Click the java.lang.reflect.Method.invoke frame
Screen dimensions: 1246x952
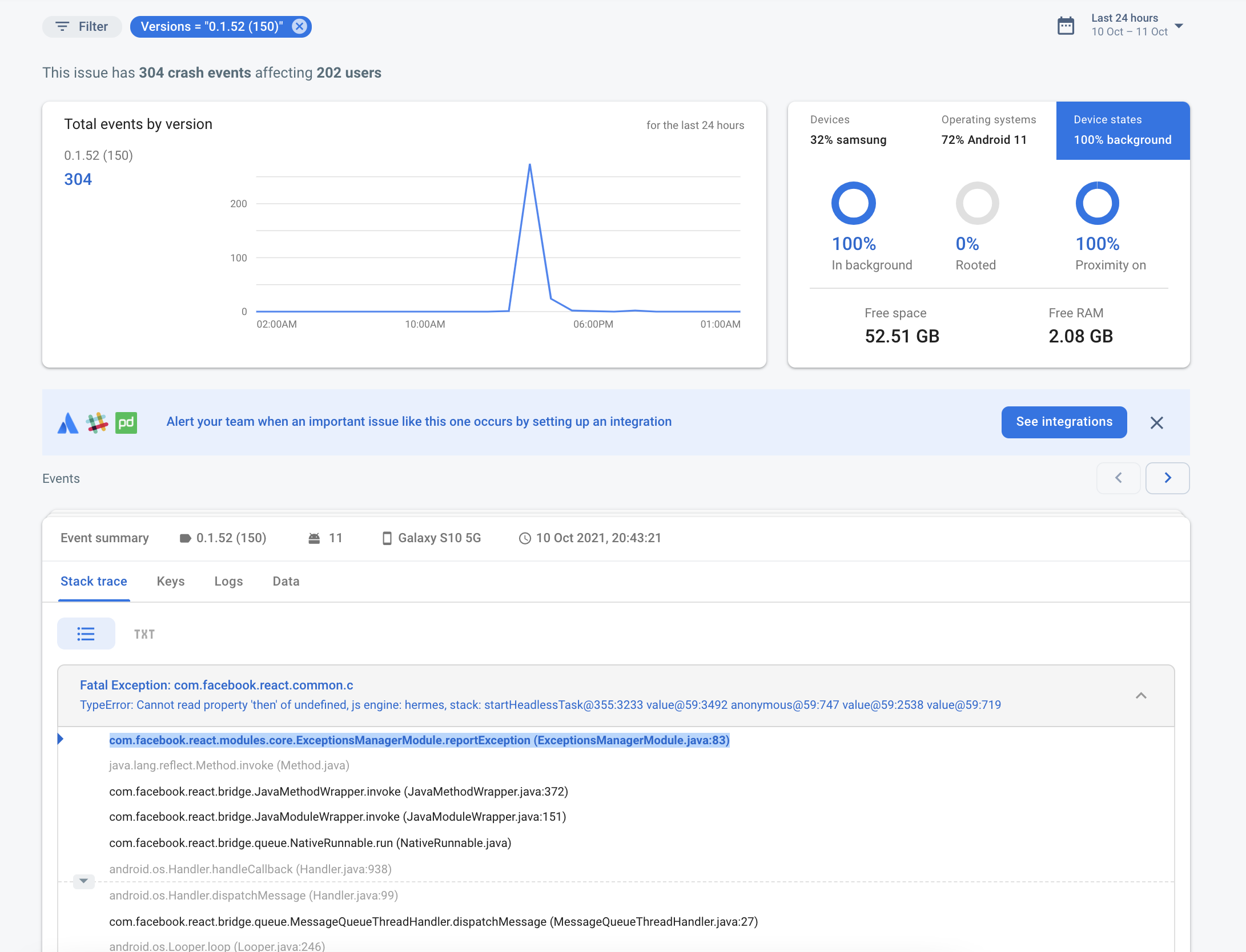click(229, 765)
